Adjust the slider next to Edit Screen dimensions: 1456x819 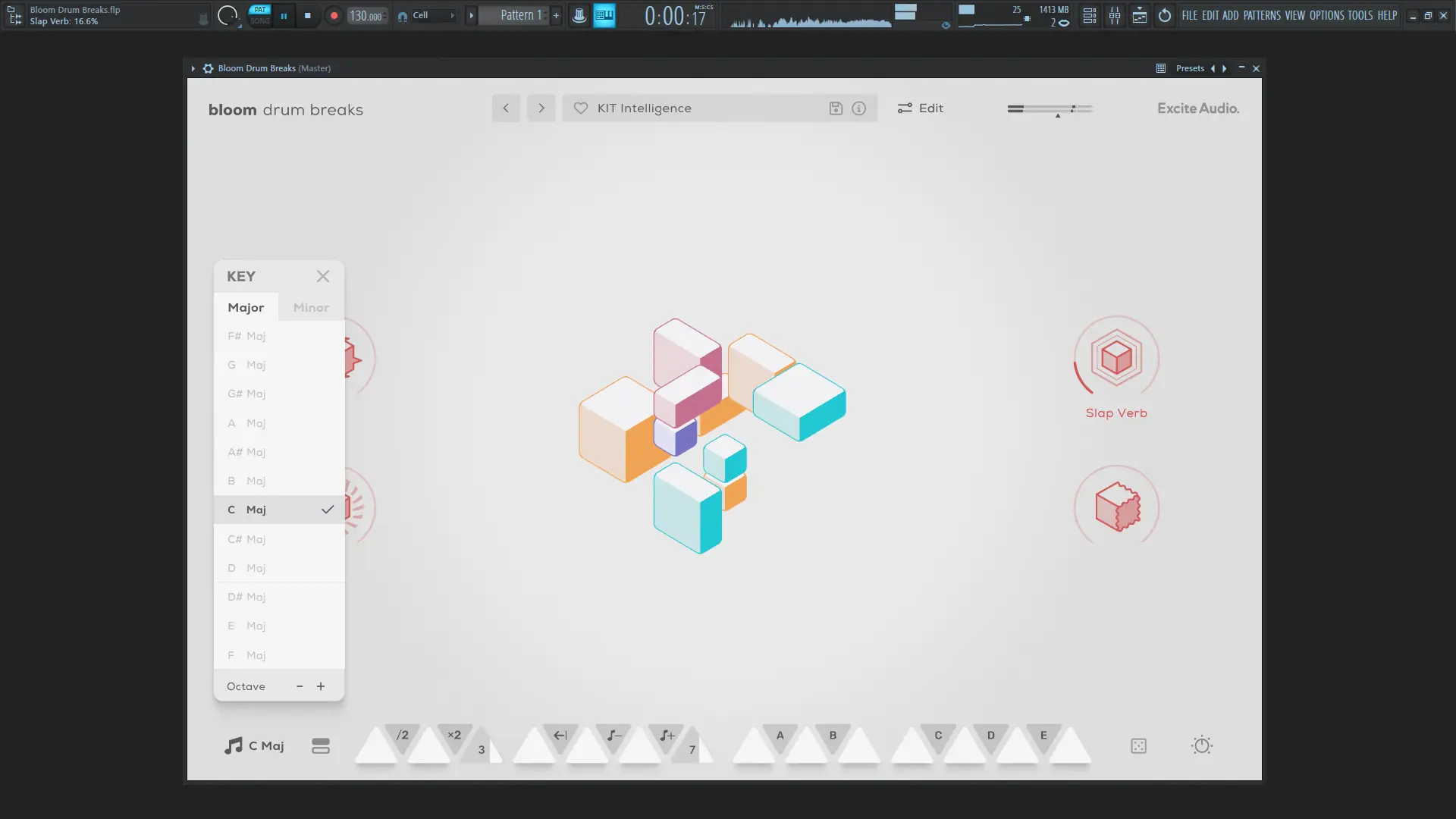tap(1050, 108)
